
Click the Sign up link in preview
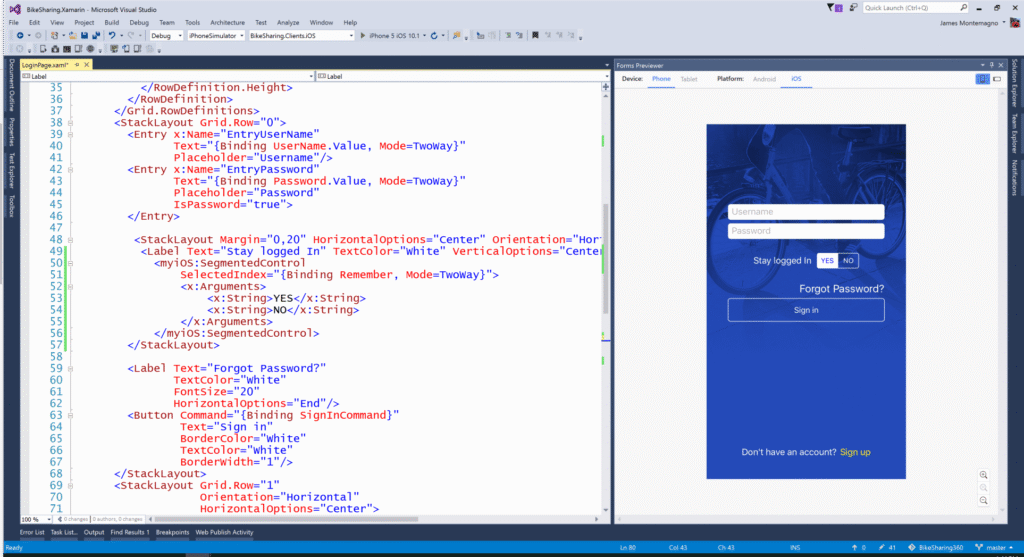click(x=855, y=452)
